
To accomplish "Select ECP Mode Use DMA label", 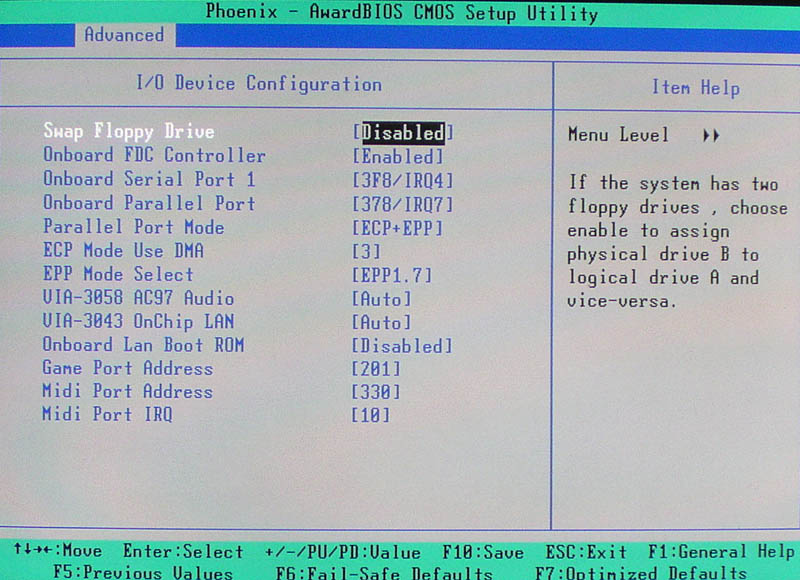I will tap(123, 250).
